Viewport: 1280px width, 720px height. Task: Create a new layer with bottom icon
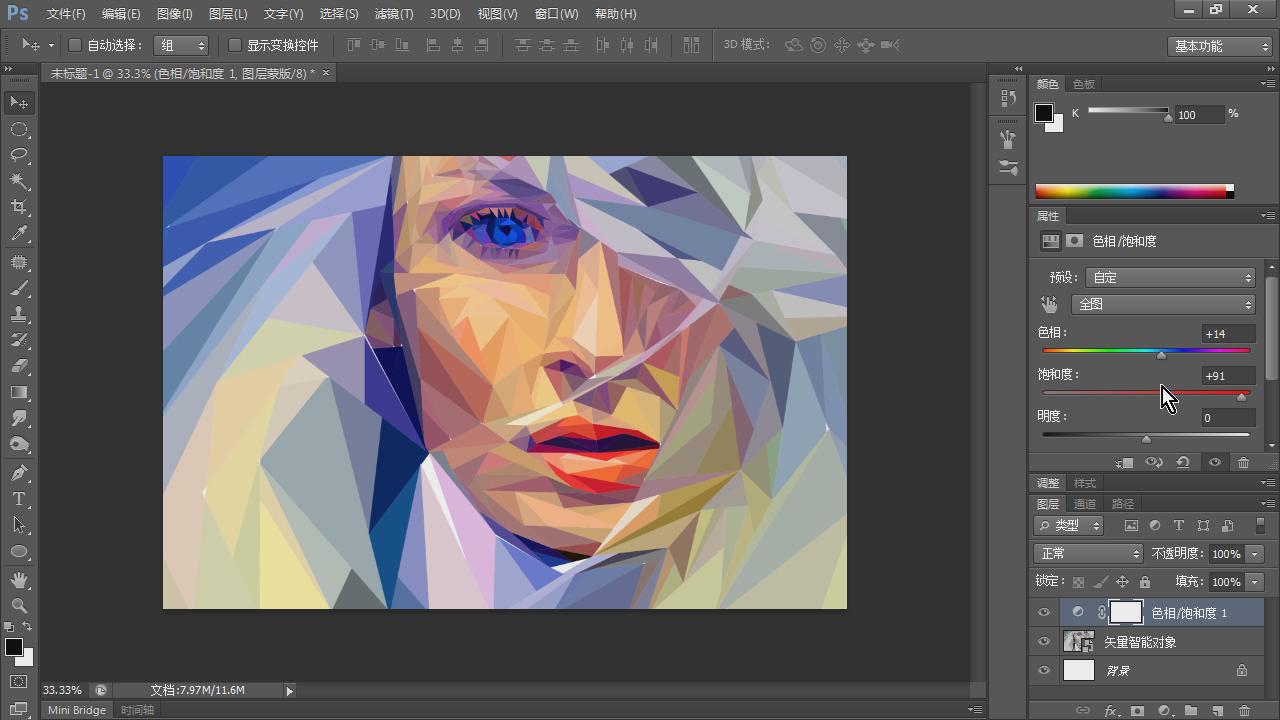click(1217, 710)
